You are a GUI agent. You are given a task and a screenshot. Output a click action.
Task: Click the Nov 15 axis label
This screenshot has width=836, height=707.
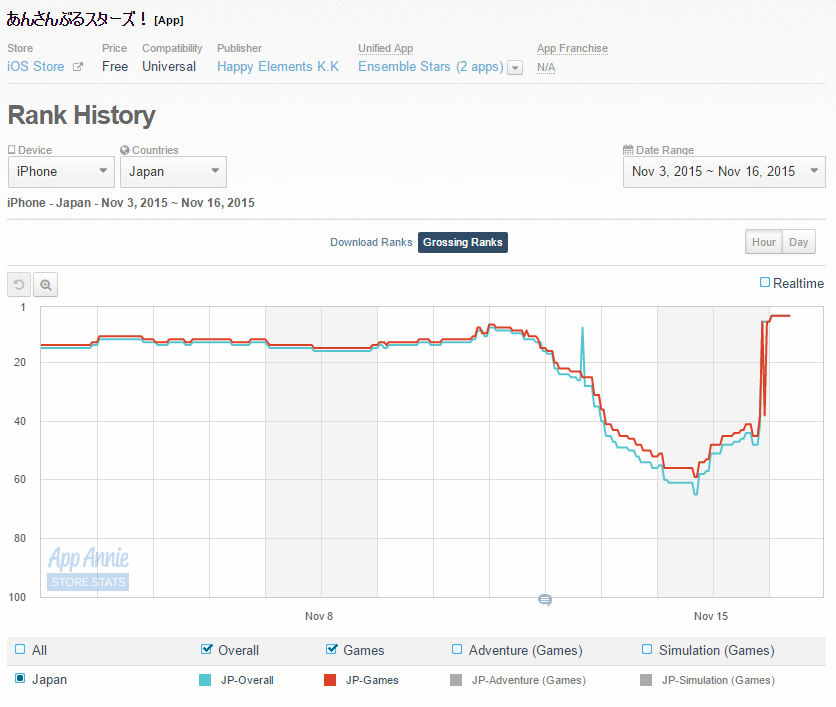711,616
